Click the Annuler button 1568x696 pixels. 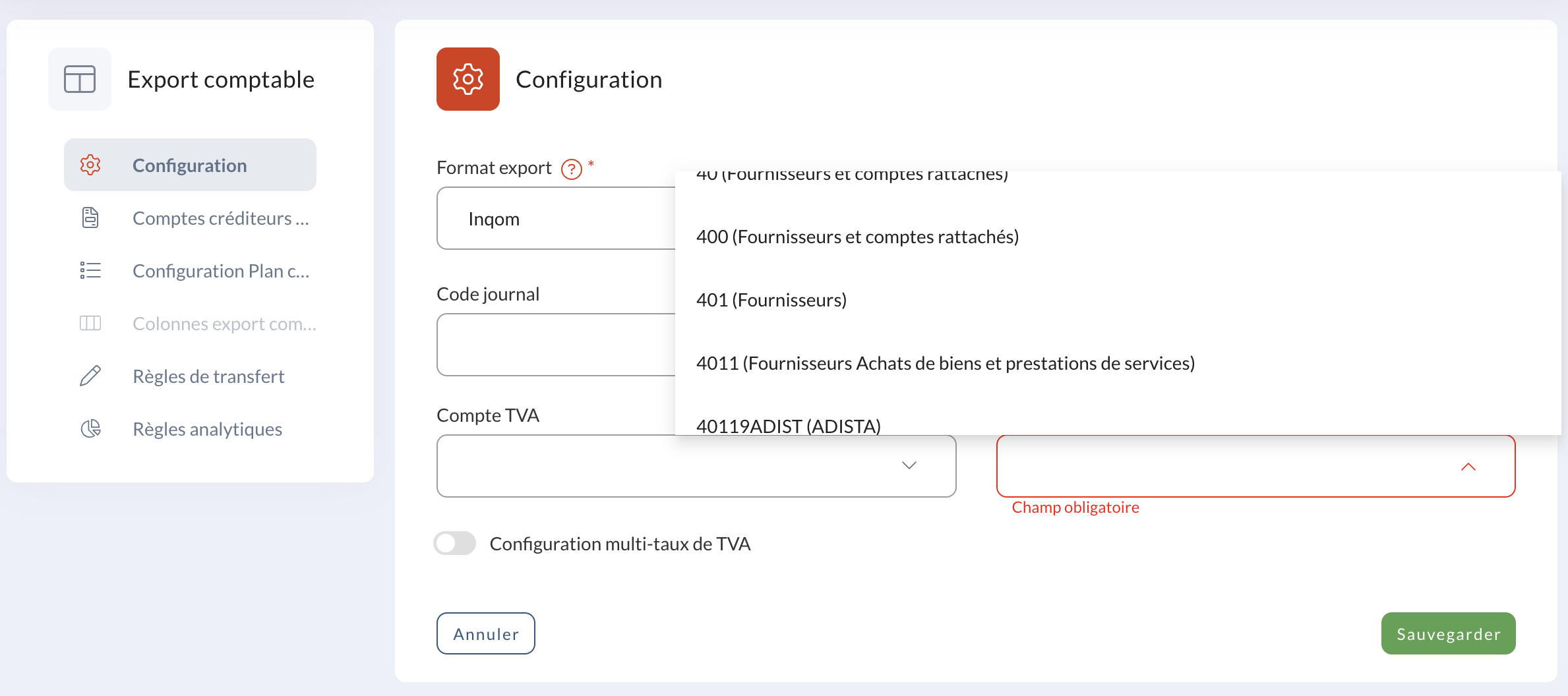coord(486,633)
